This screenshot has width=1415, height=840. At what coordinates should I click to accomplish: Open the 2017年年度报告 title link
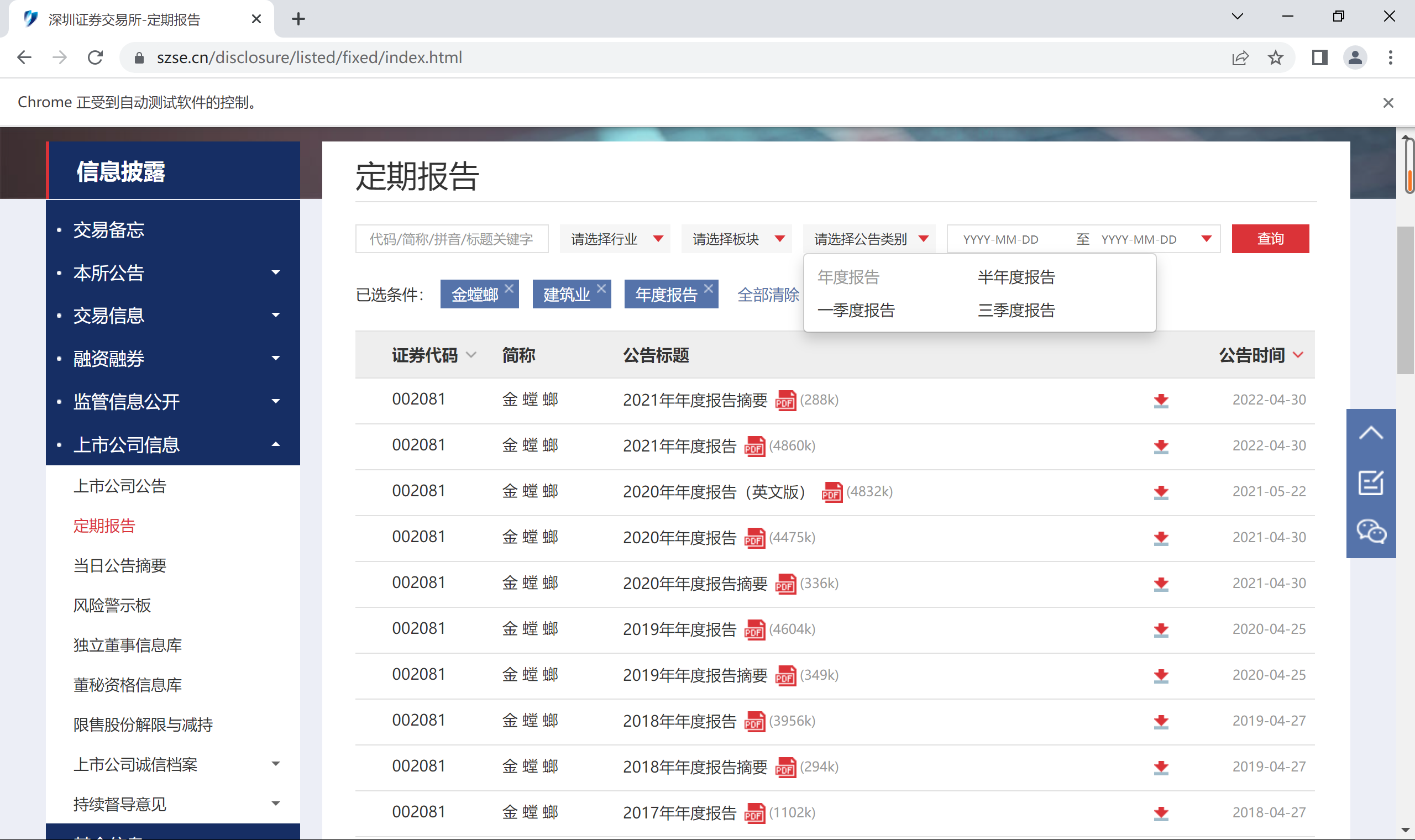(679, 813)
